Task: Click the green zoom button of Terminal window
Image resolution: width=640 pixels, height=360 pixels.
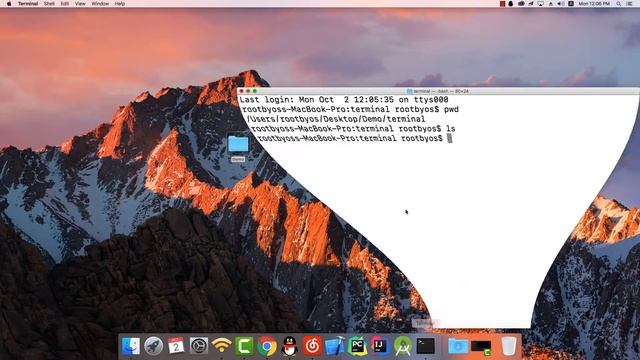Action: (255, 91)
